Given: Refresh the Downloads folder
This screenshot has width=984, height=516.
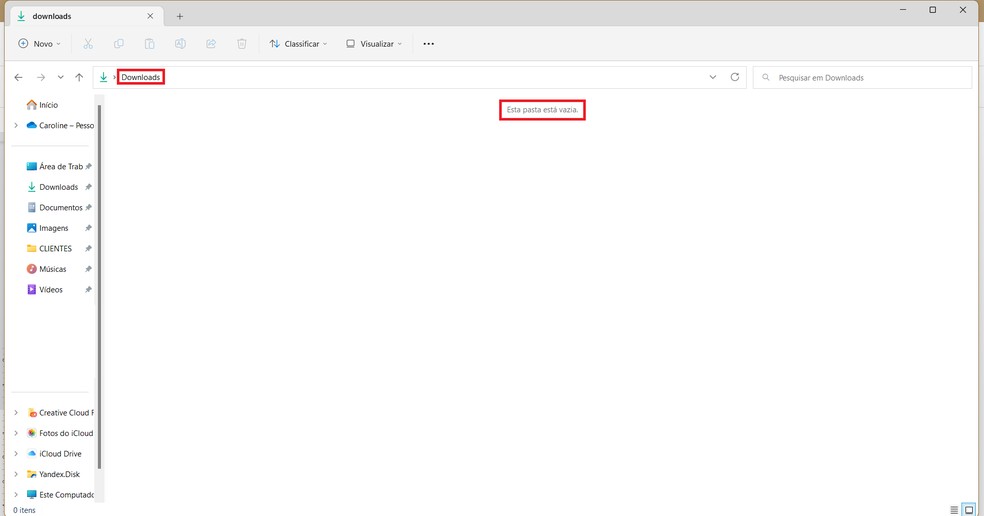Looking at the screenshot, I should tap(735, 77).
